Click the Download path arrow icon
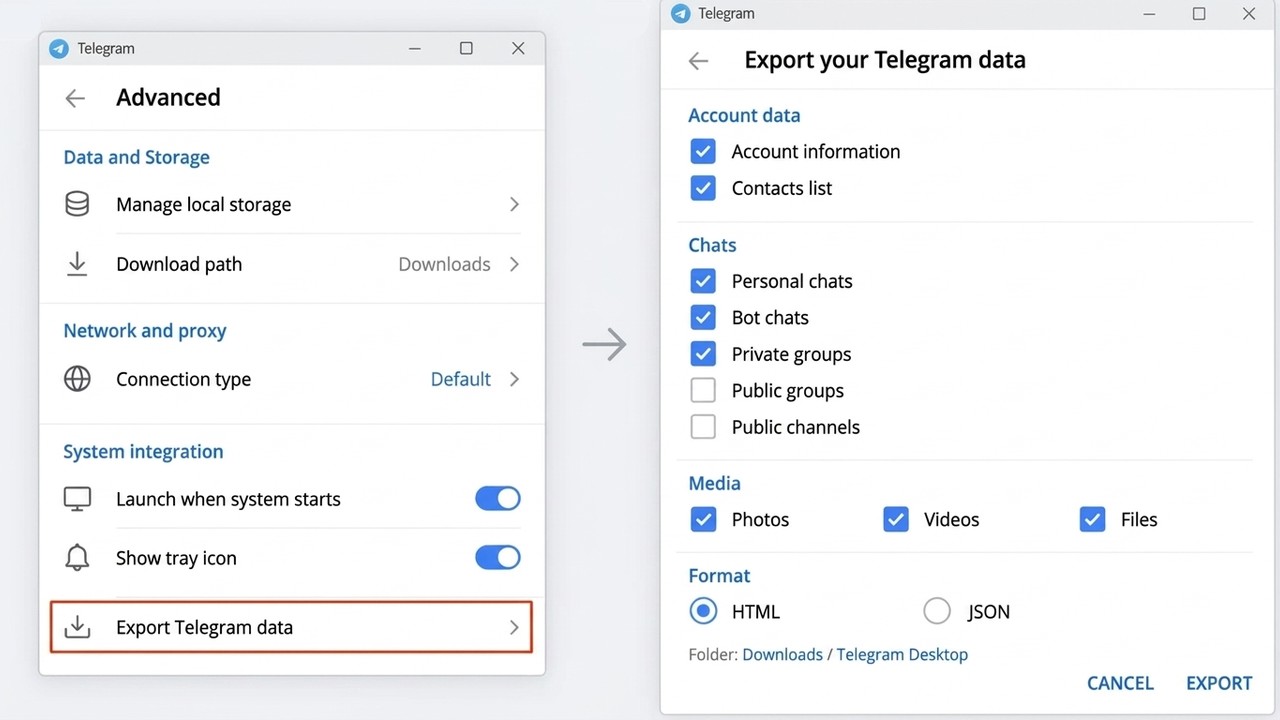Screen dimensions: 1280x720 77,264
